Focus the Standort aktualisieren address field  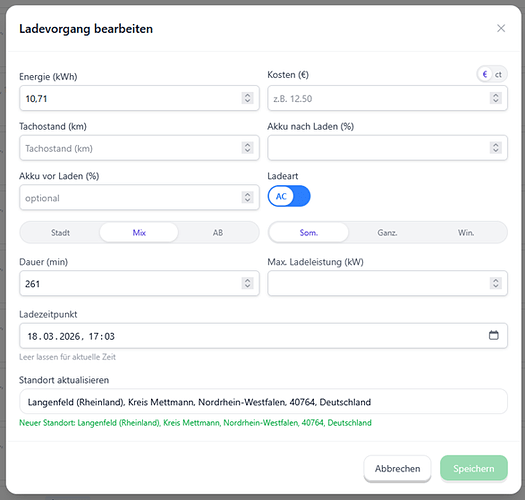pyautogui.click(x=264, y=402)
